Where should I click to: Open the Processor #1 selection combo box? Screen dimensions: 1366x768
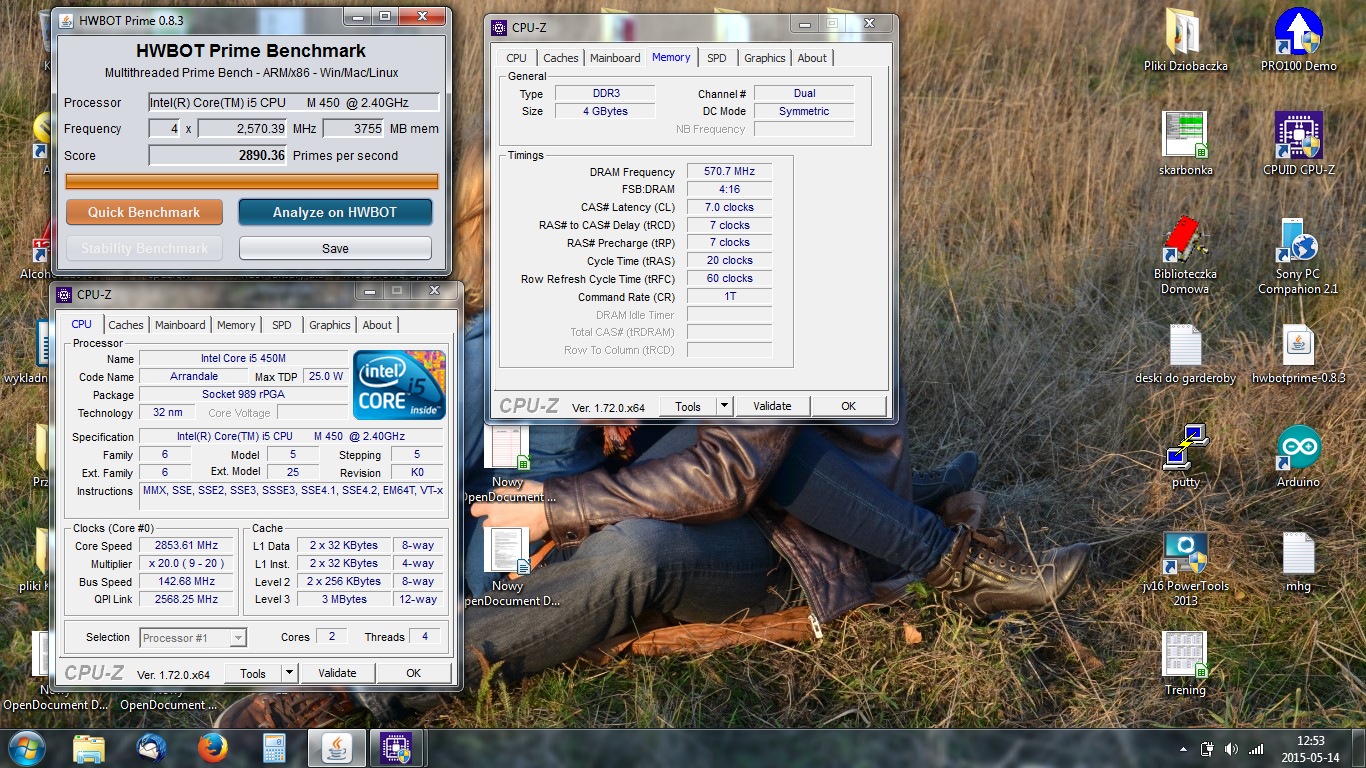tap(193, 637)
